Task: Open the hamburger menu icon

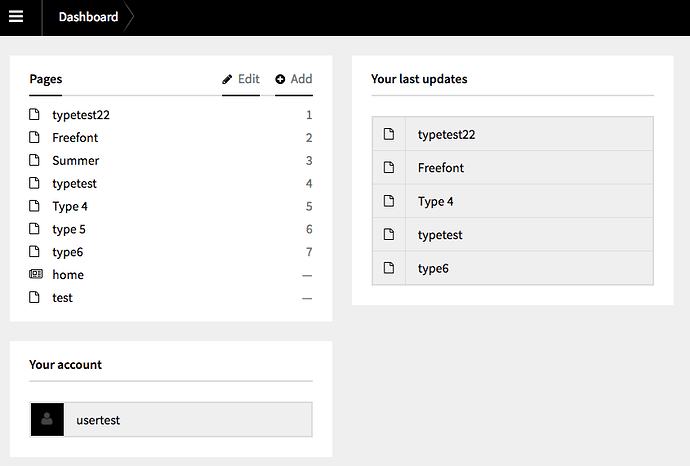Action: 16,16
